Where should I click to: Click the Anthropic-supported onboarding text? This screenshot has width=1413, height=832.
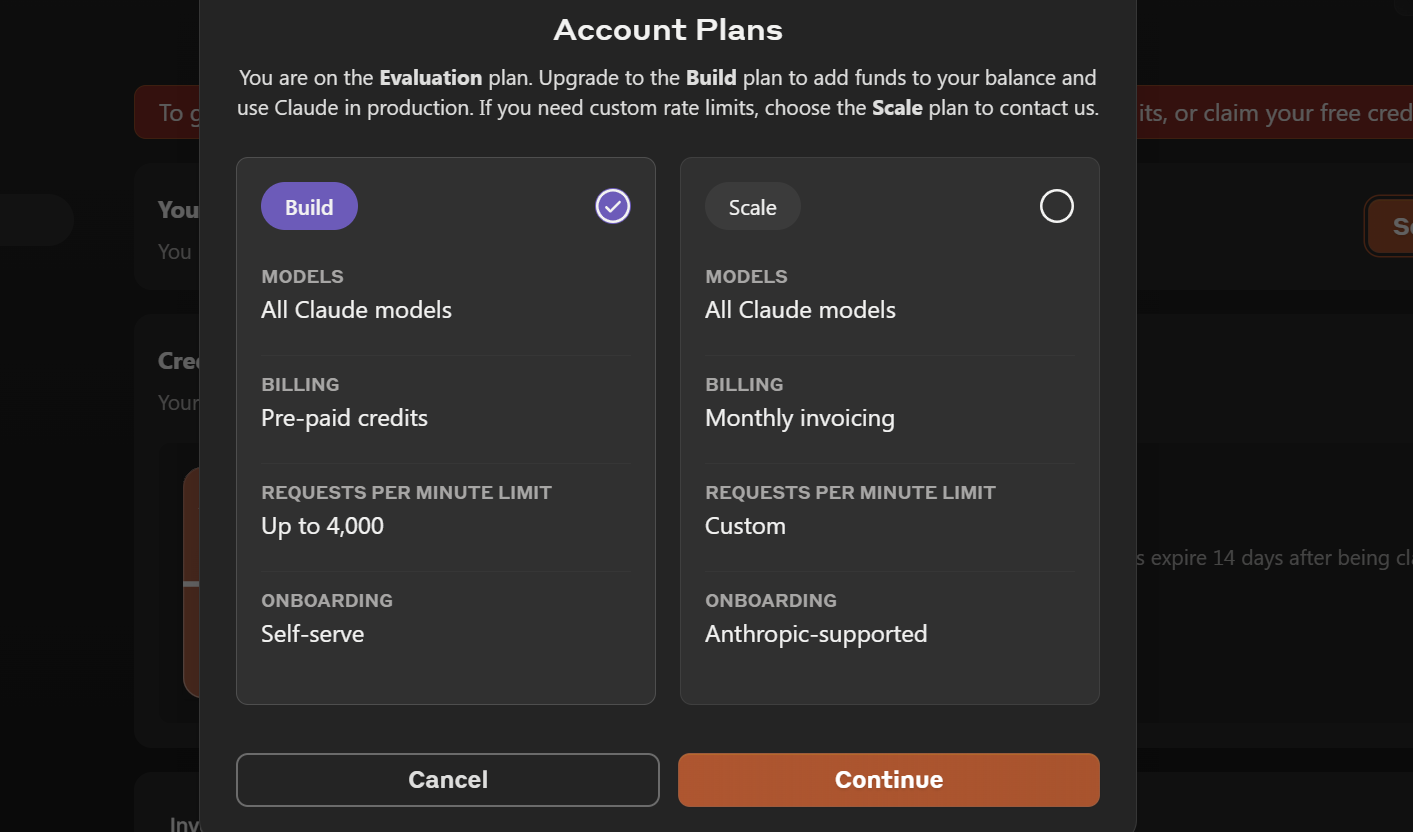pos(816,634)
